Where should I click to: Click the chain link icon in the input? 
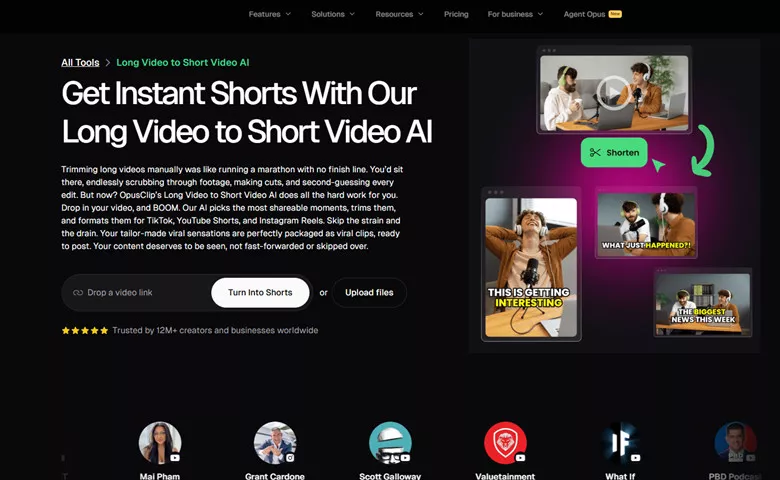coord(78,292)
